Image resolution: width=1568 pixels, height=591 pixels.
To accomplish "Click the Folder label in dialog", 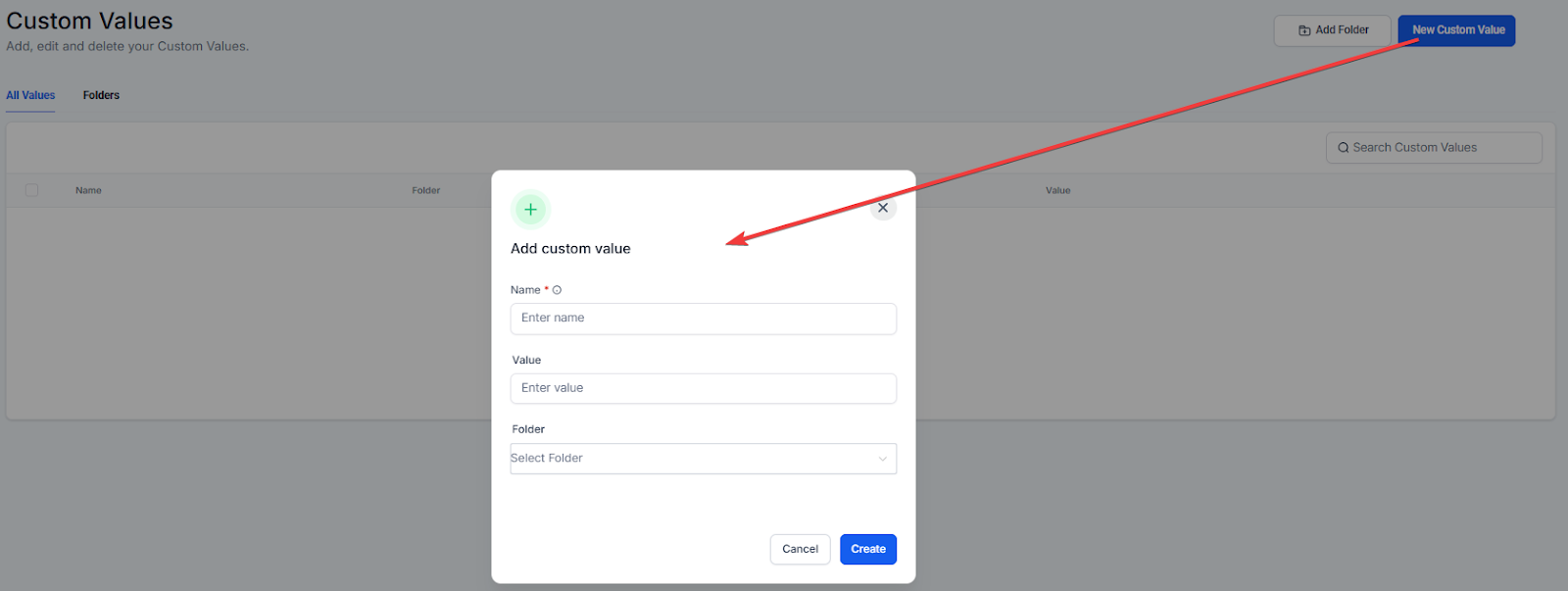I will (x=528, y=429).
